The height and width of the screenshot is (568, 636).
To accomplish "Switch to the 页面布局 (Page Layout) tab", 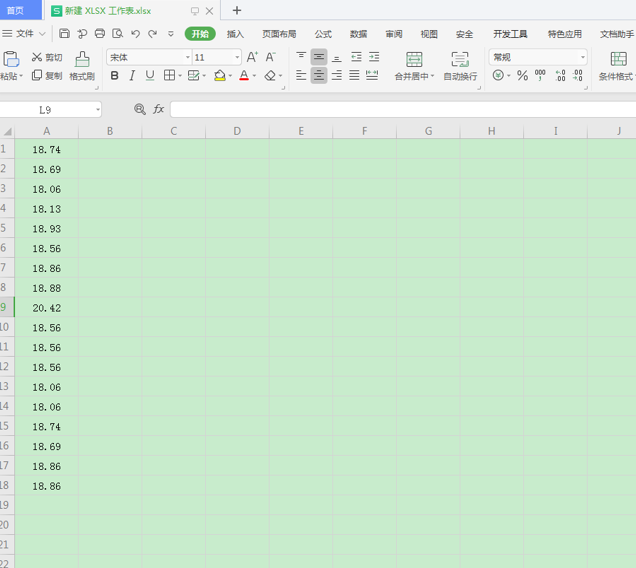I will point(279,34).
